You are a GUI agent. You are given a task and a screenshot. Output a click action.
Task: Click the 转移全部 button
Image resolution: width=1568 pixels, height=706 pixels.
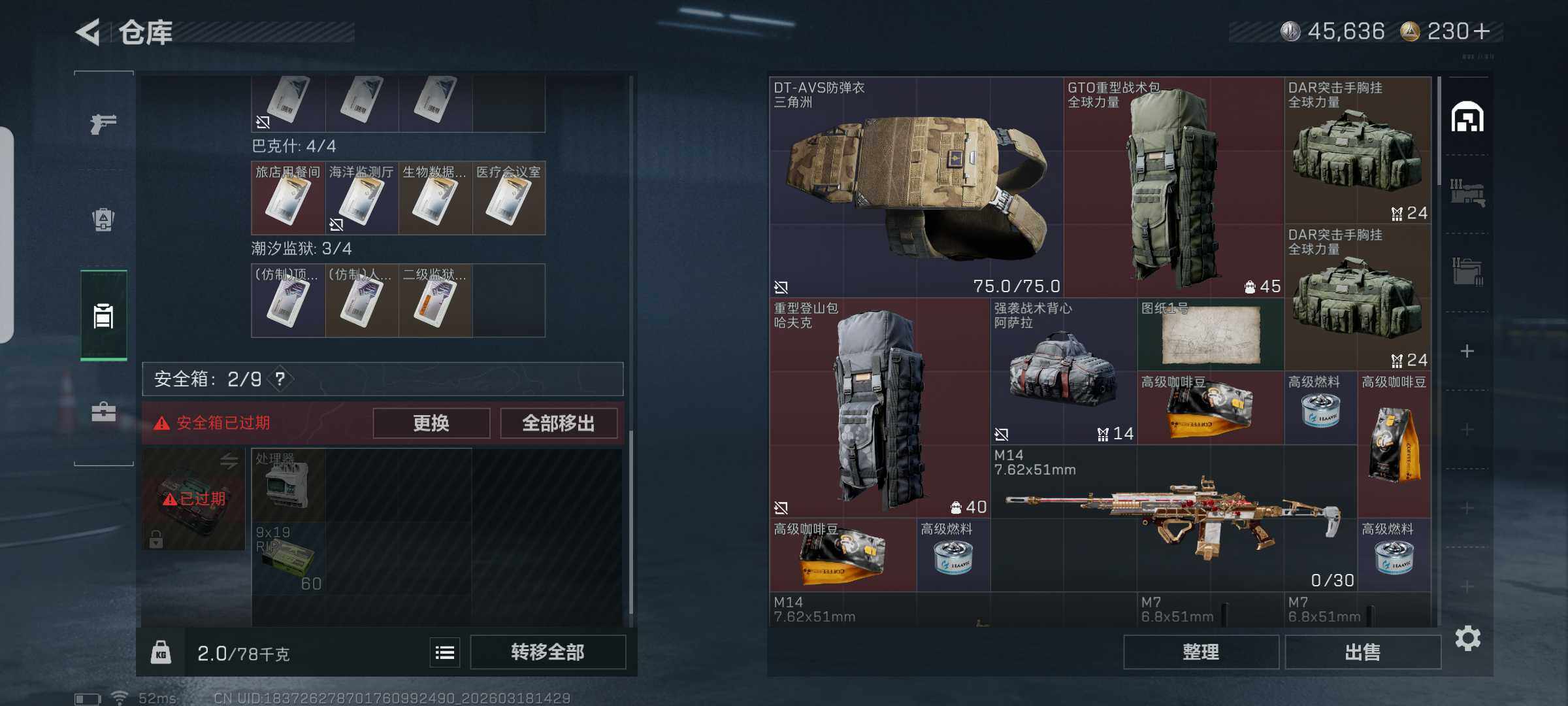click(547, 652)
